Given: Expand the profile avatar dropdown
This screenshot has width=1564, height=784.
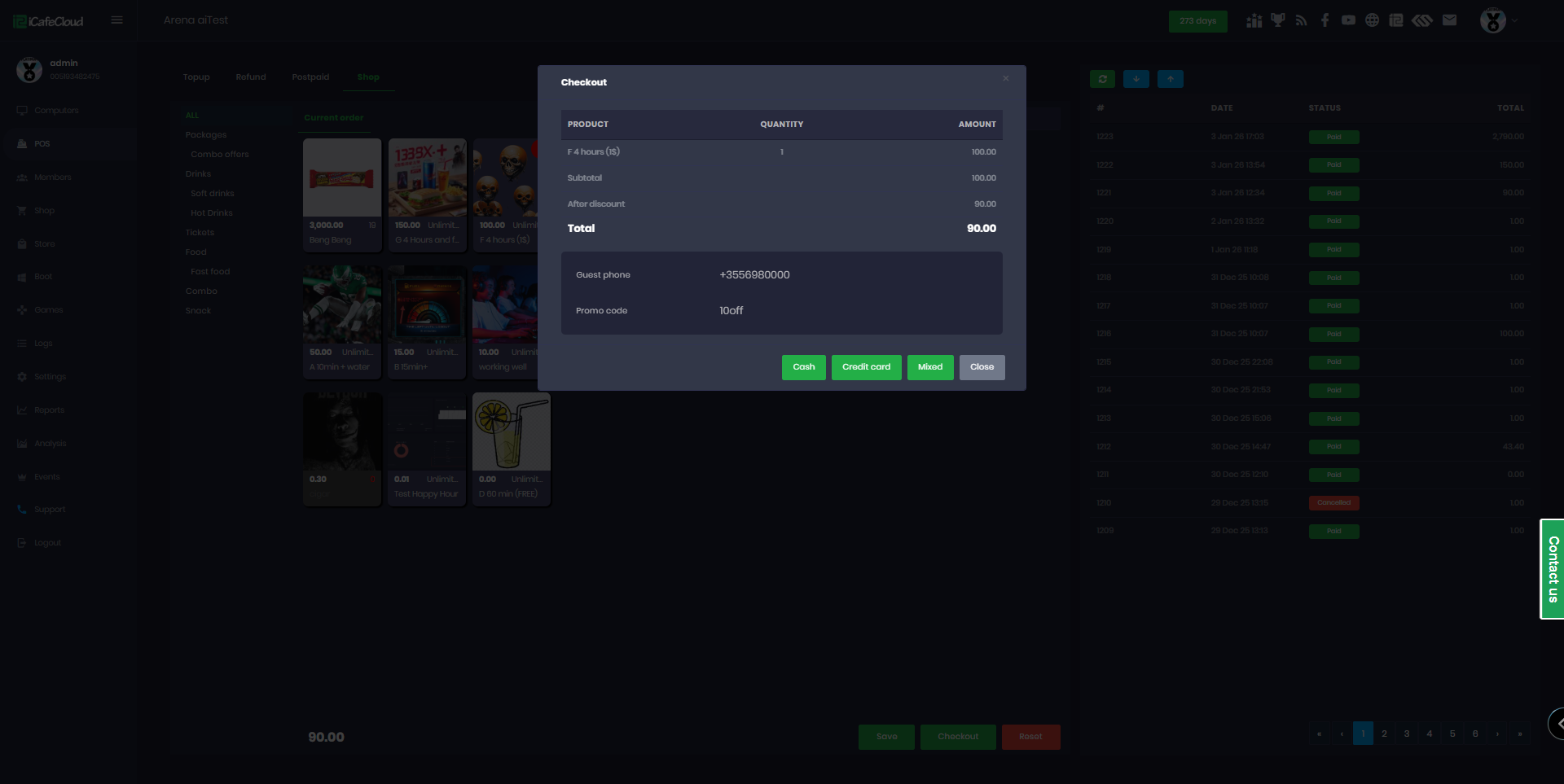Looking at the screenshot, I should pos(1498,20).
